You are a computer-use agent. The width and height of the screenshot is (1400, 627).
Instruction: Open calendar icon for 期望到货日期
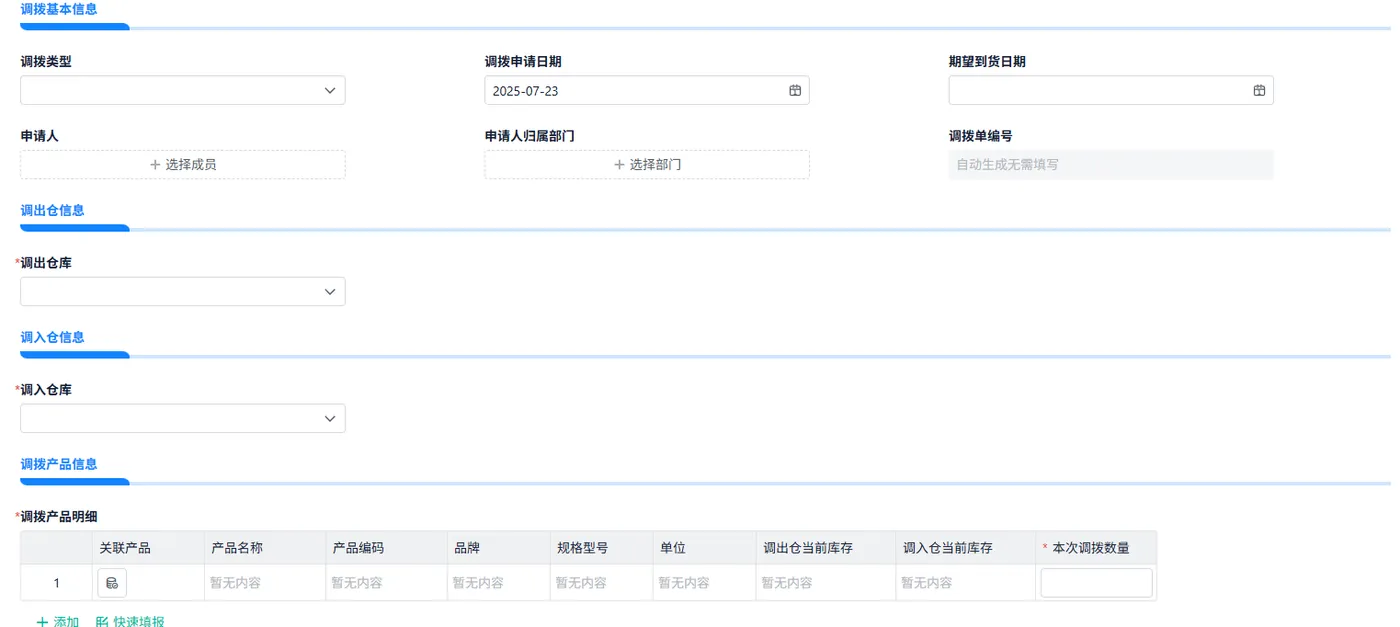1259,91
